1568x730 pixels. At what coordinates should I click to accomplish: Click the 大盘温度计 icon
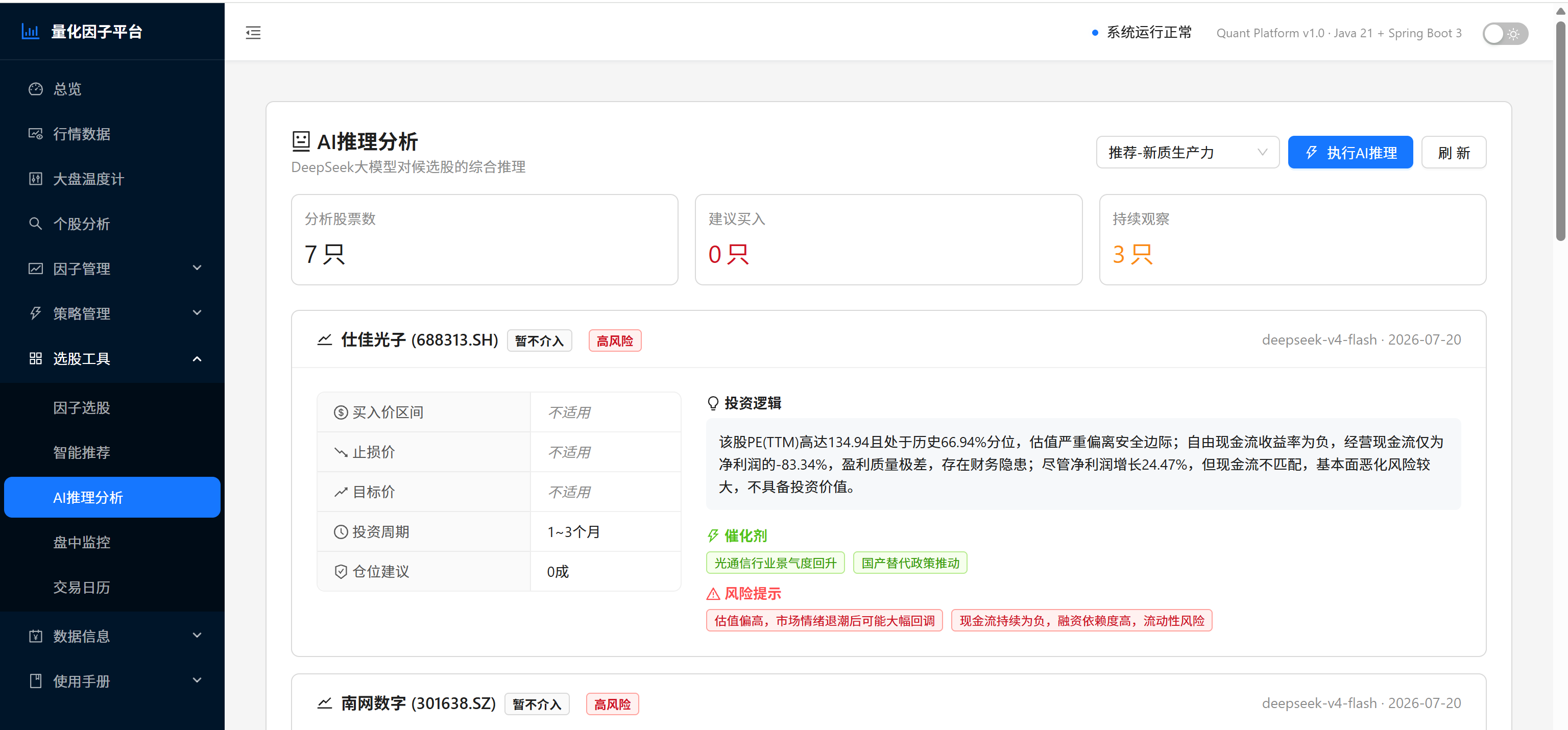pyautogui.click(x=36, y=179)
